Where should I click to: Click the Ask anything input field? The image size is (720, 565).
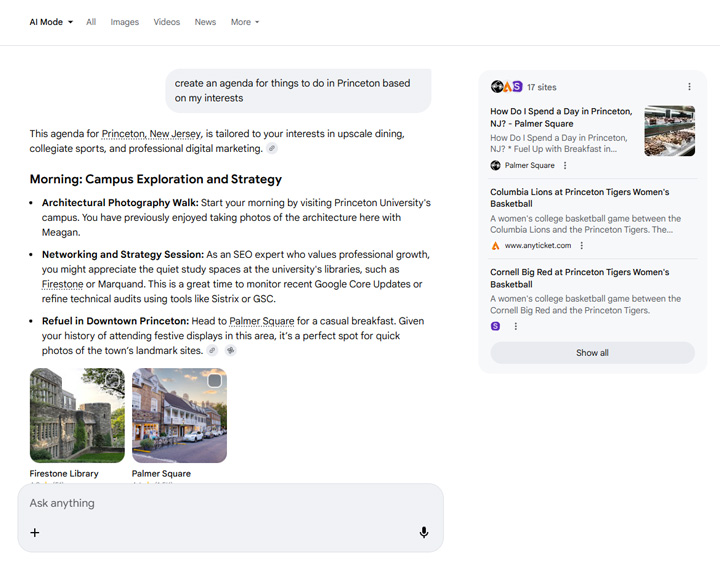220,503
